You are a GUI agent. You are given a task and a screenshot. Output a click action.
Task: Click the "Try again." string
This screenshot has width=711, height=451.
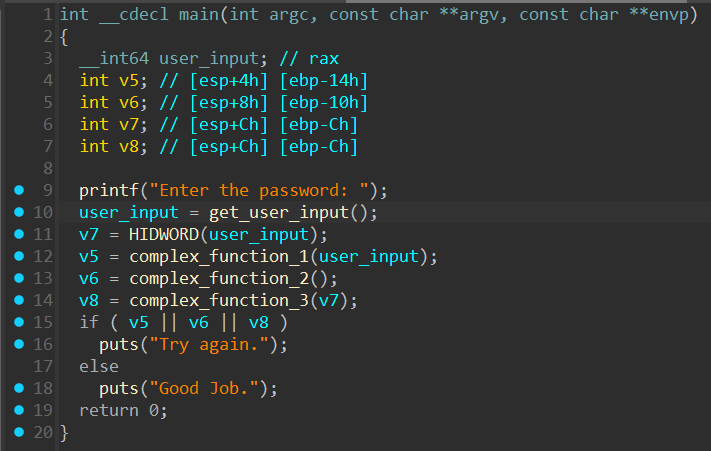click(209, 345)
